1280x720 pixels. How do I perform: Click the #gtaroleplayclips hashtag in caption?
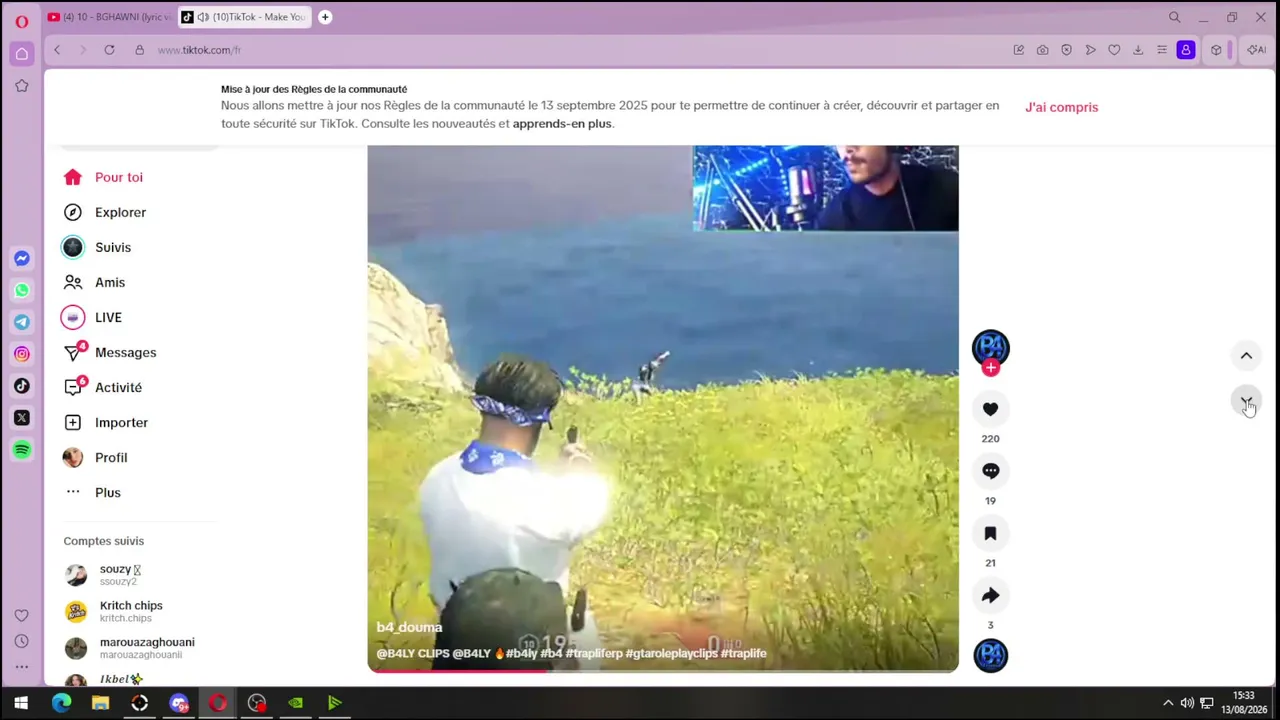click(x=671, y=654)
